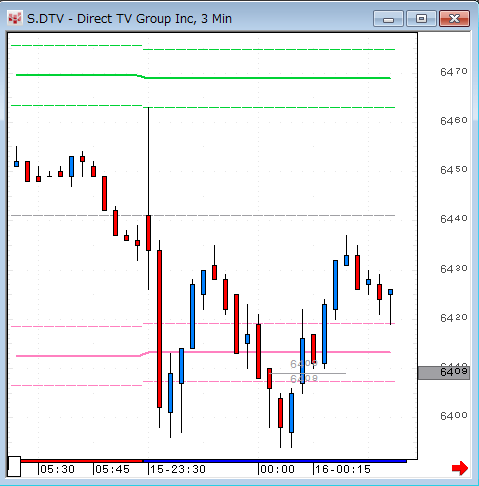Image resolution: width=479 pixels, height=486 pixels.
Task: Click the 00:00 time axis label
Action: [277, 469]
